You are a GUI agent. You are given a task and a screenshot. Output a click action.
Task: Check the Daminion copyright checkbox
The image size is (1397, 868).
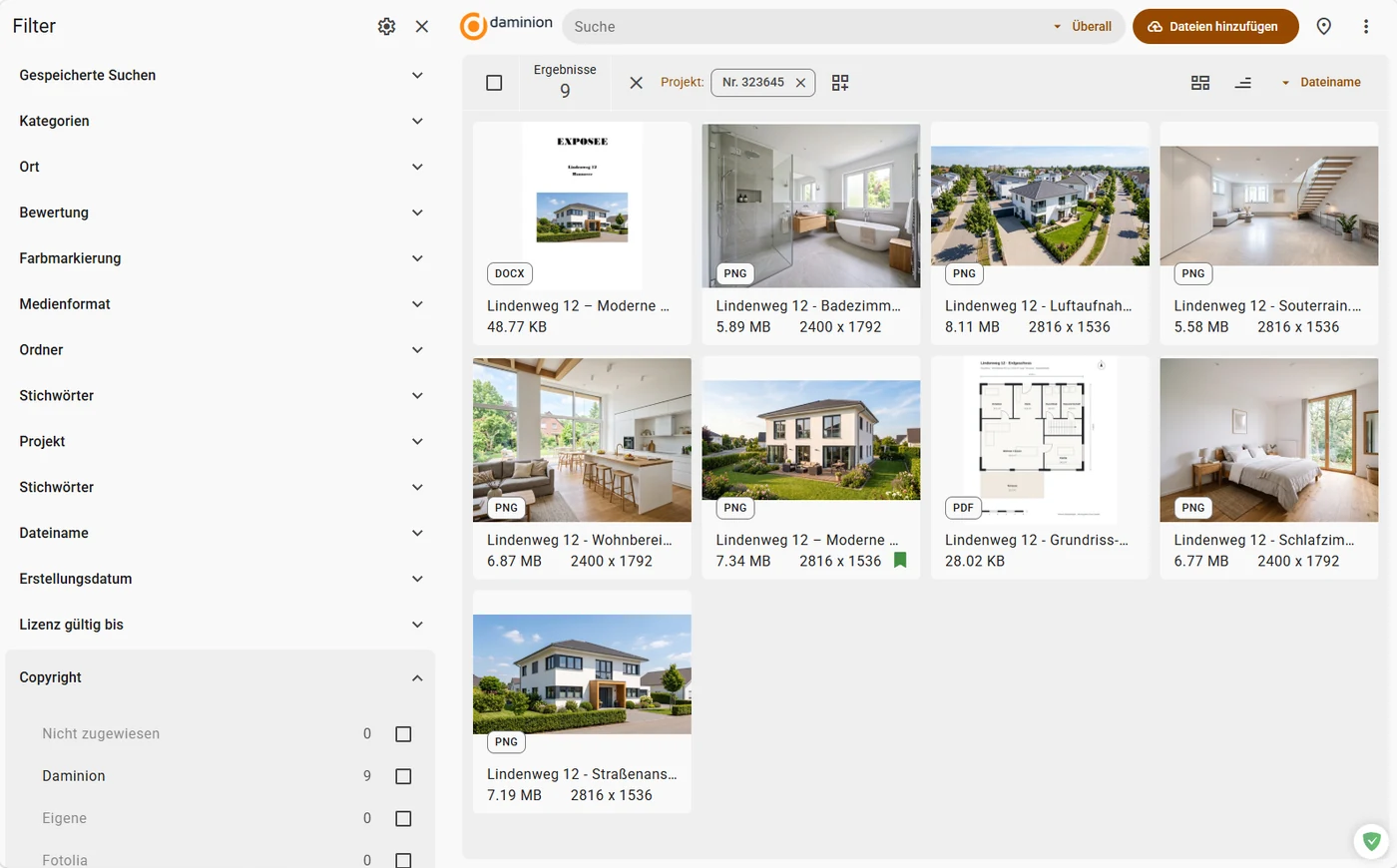point(403,776)
